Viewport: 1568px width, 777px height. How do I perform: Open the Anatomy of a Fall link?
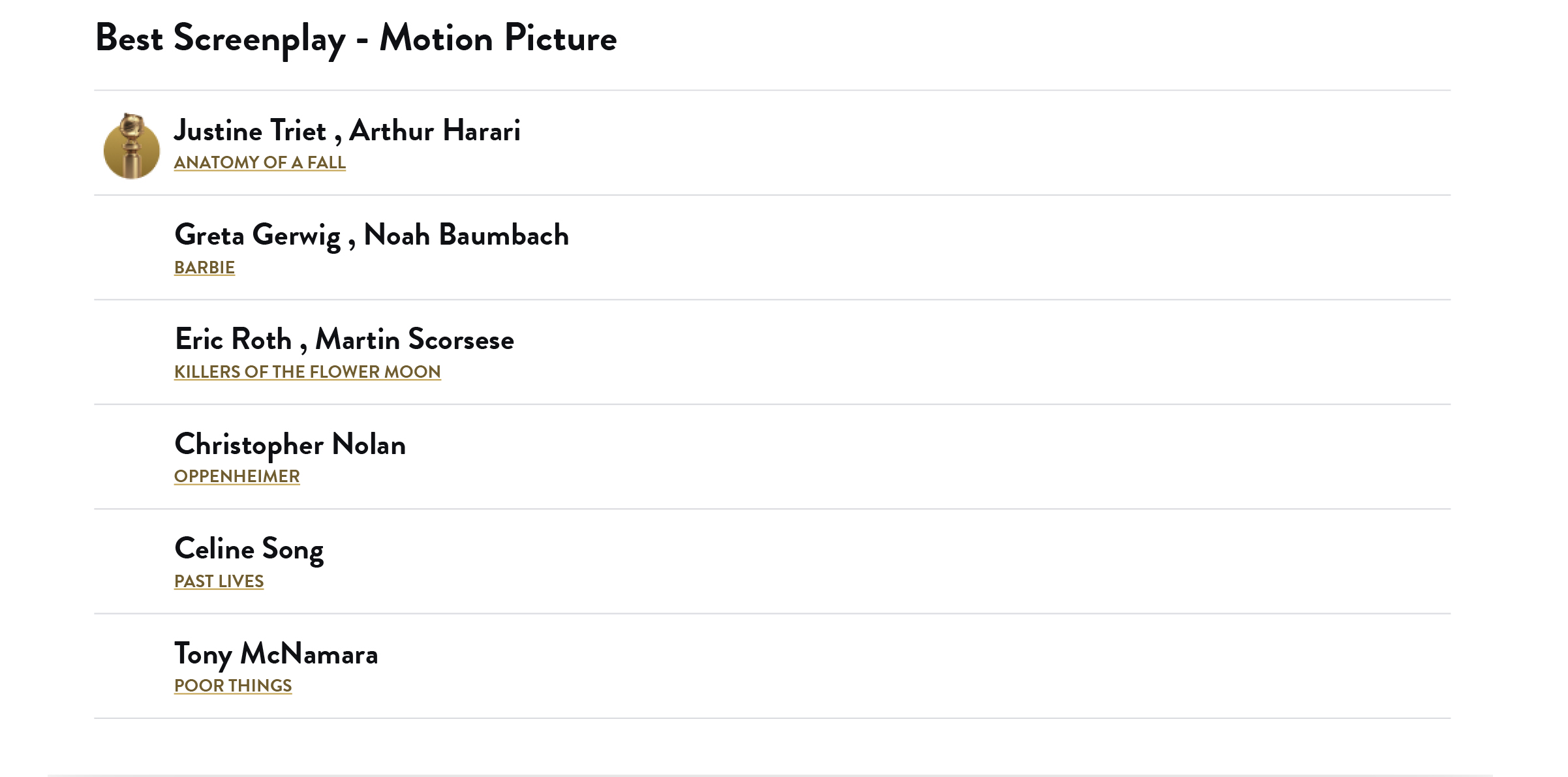pyautogui.click(x=260, y=162)
